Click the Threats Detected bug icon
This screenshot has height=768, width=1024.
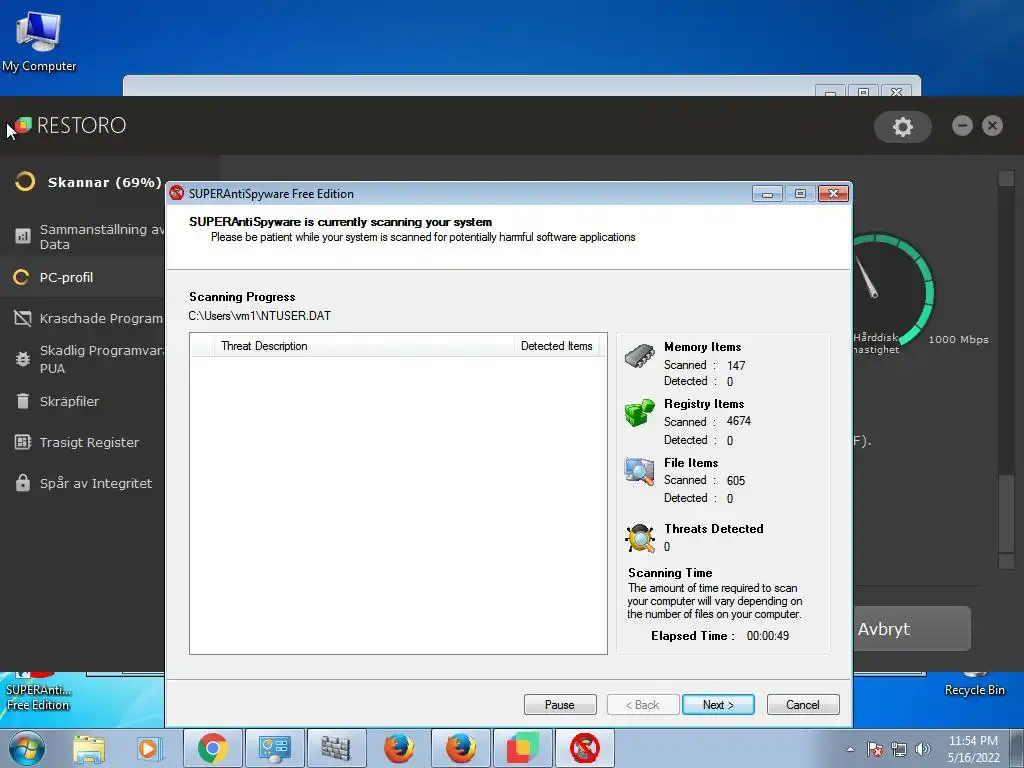point(640,538)
